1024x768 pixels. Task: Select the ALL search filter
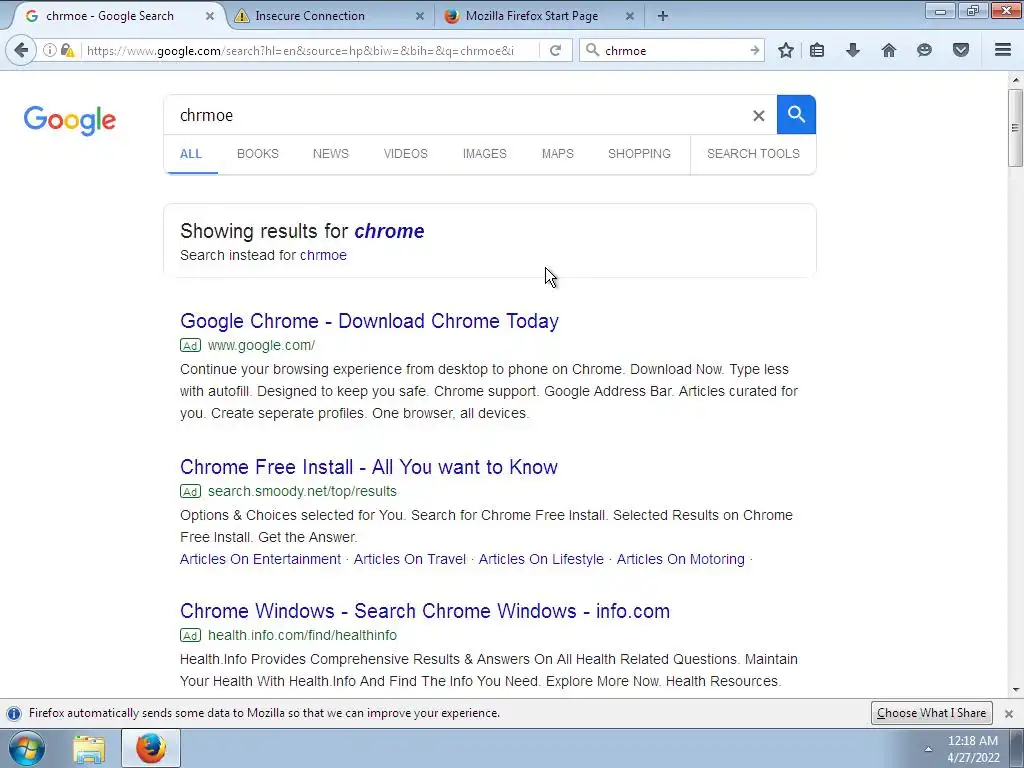pyautogui.click(x=191, y=154)
